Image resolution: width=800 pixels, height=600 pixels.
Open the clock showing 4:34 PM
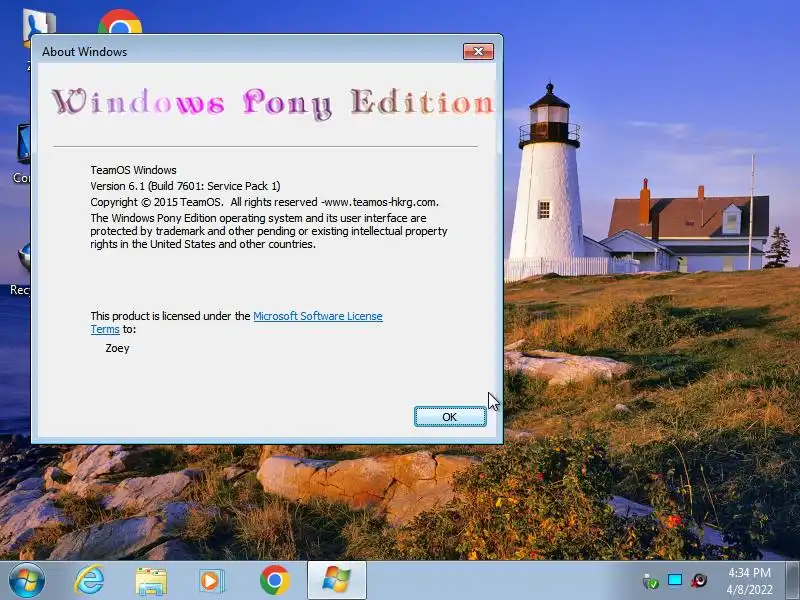click(749, 581)
